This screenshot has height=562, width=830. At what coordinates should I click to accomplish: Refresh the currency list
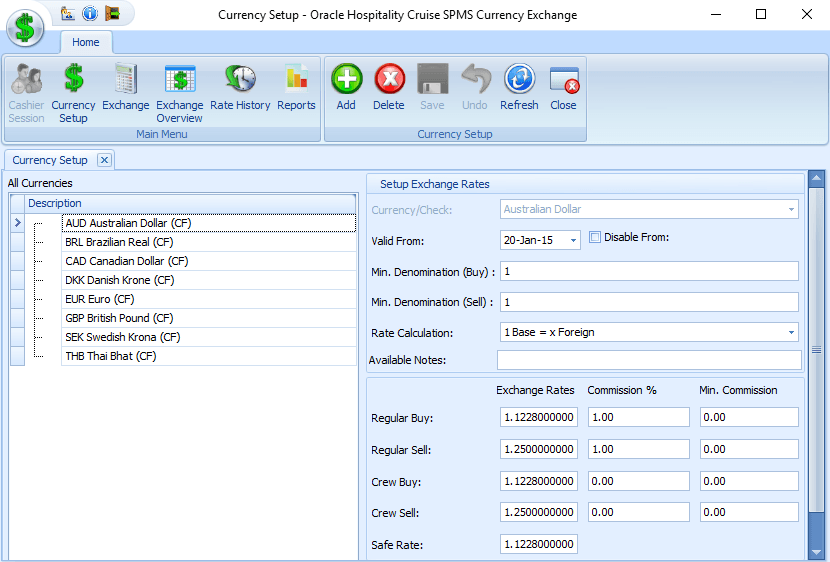519,87
